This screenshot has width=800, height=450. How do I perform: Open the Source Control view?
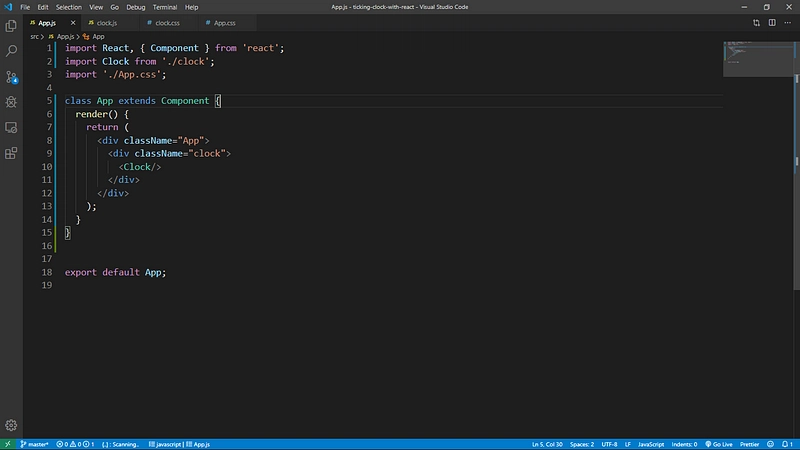(x=11, y=77)
